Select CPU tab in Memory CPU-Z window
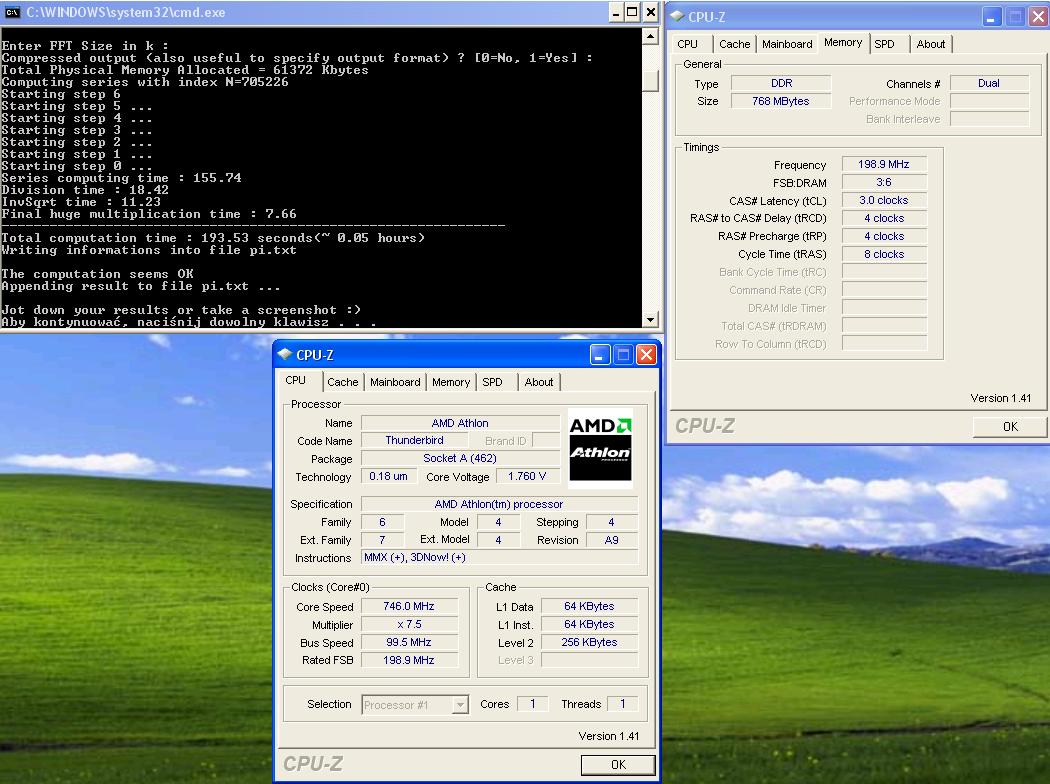The width and height of the screenshot is (1050, 784). point(687,44)
